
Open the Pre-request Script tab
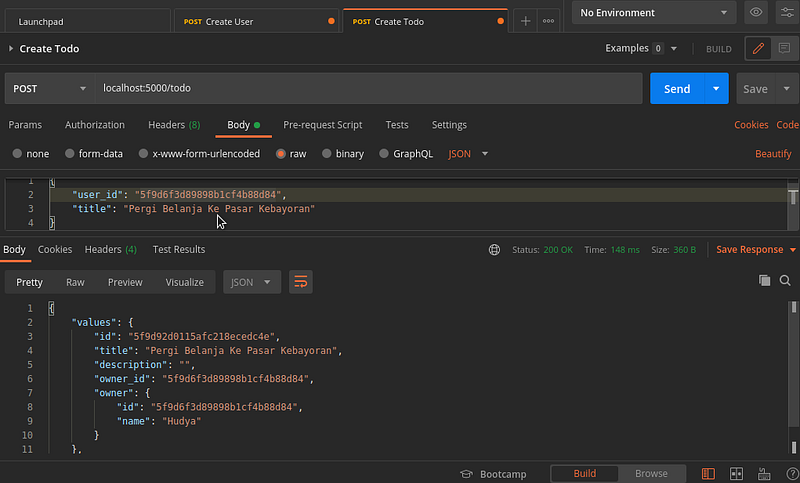tap(322, 124)
